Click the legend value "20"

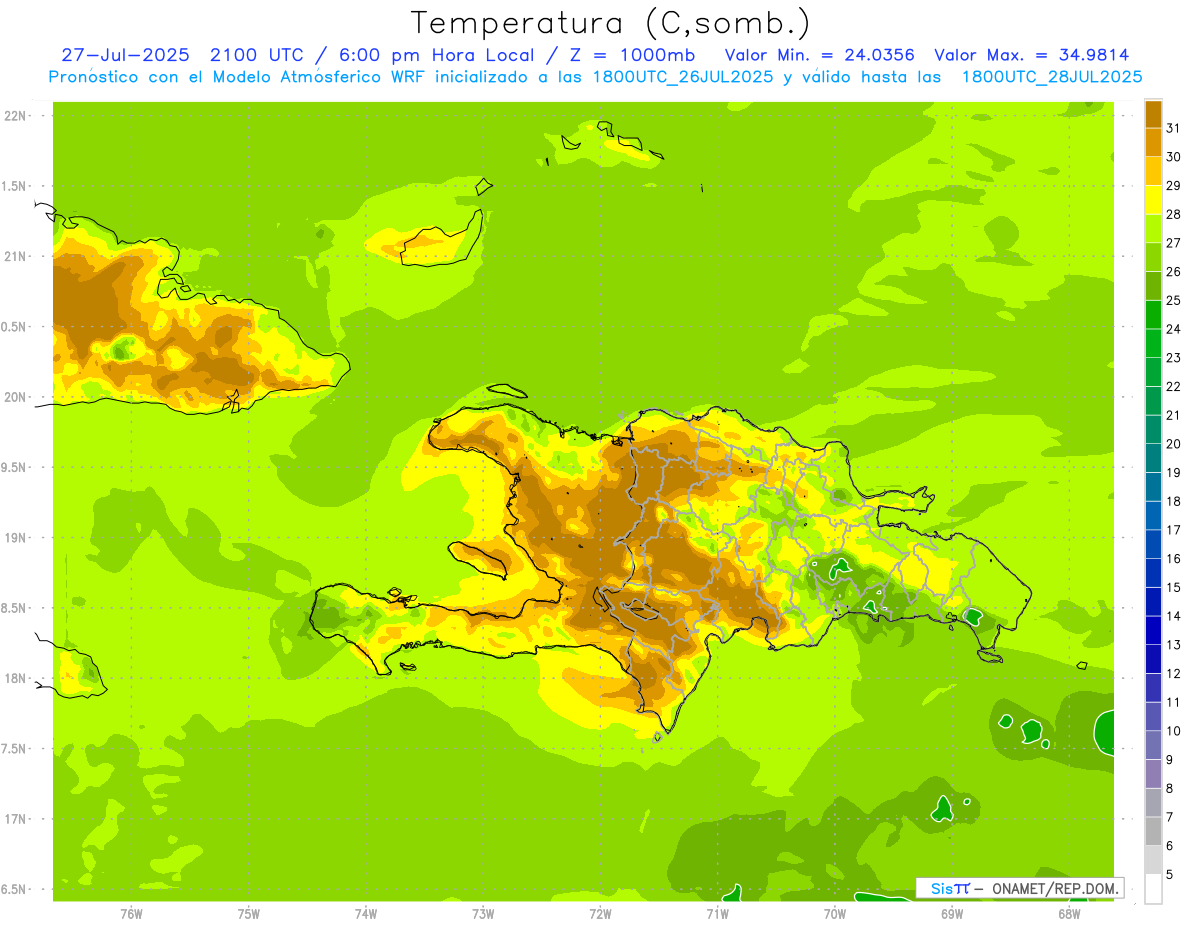[x=1174, y=444]
